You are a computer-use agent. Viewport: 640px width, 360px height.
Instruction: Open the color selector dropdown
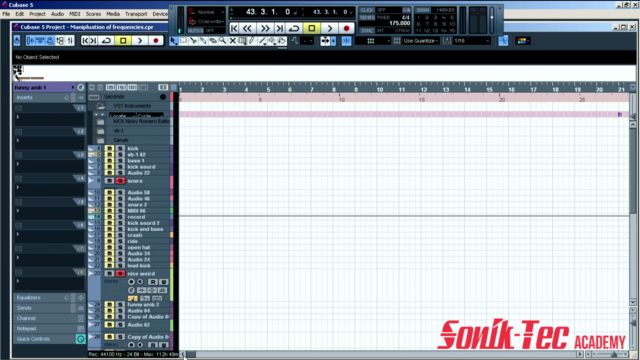tap(523, 41)
